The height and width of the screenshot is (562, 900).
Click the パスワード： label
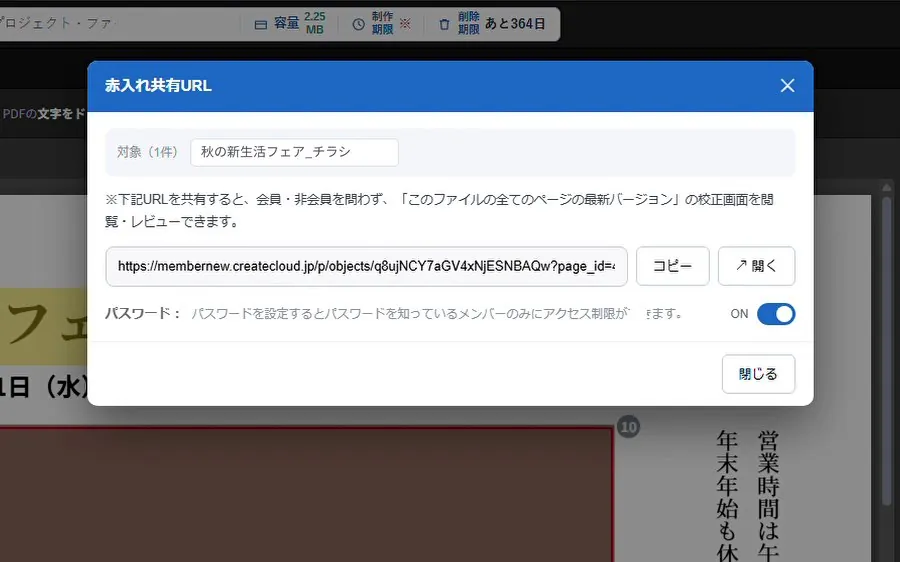click(143, 313)
